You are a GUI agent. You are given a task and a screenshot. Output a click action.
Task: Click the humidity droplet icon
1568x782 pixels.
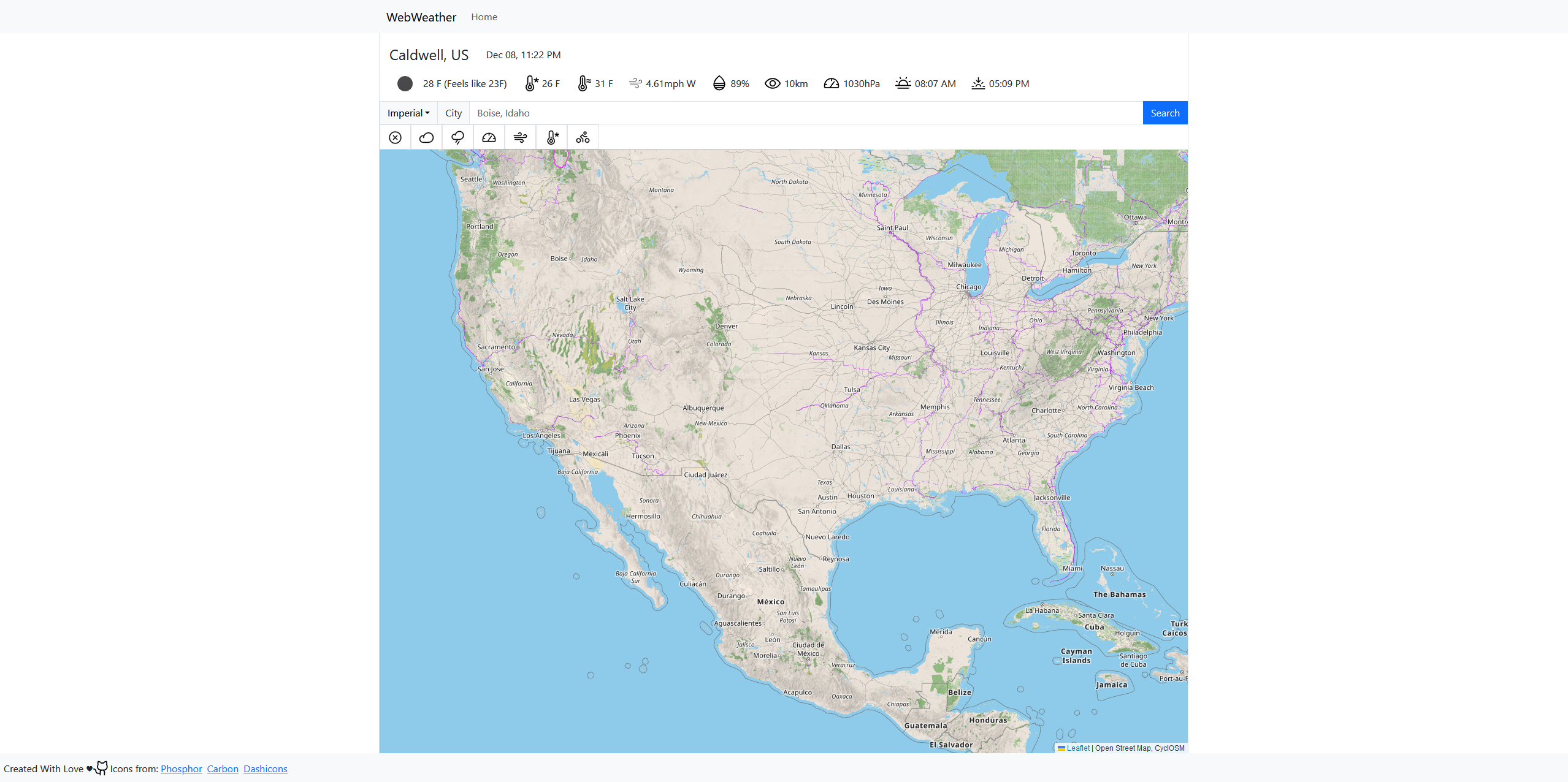(x=719, y=83)
